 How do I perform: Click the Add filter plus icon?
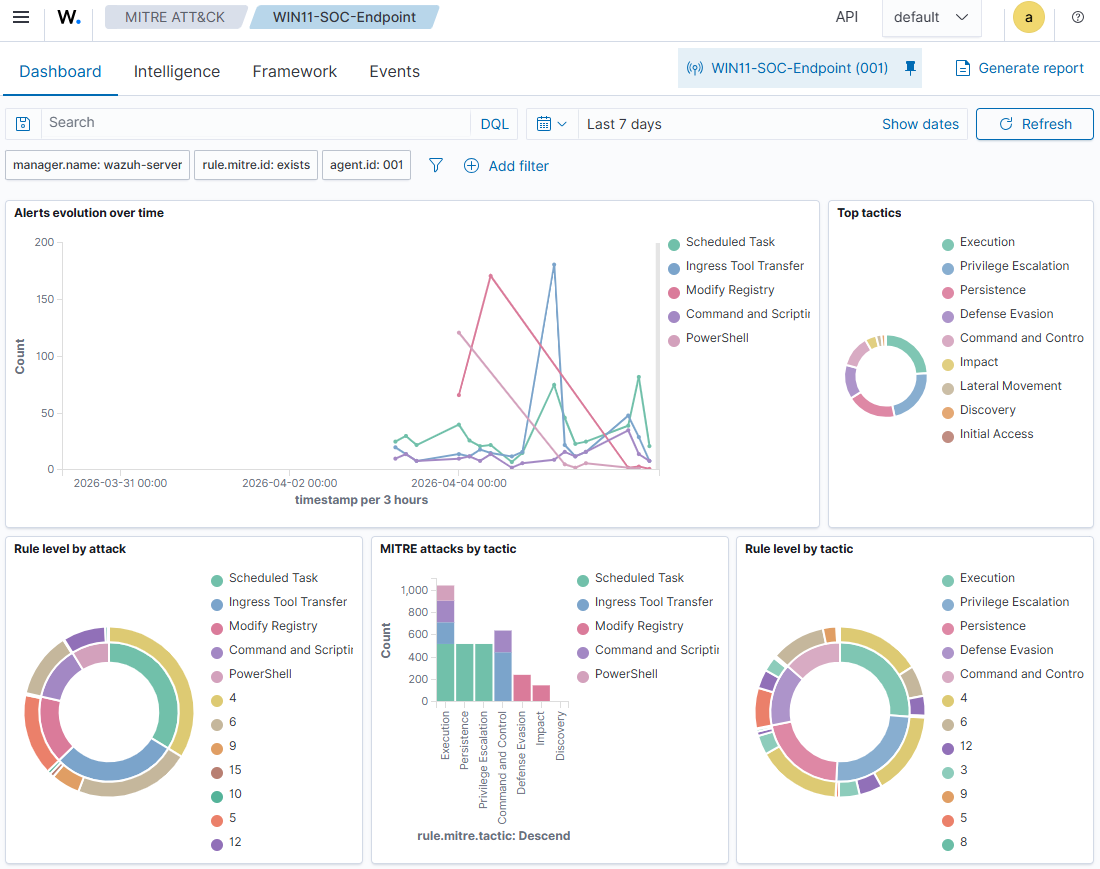tap(472, 166)
